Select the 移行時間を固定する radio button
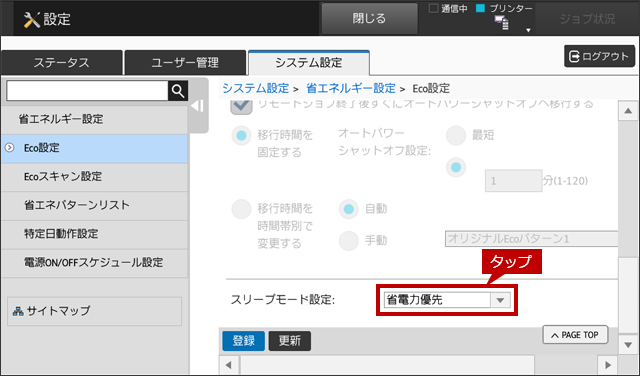 (x=241, y=136)
